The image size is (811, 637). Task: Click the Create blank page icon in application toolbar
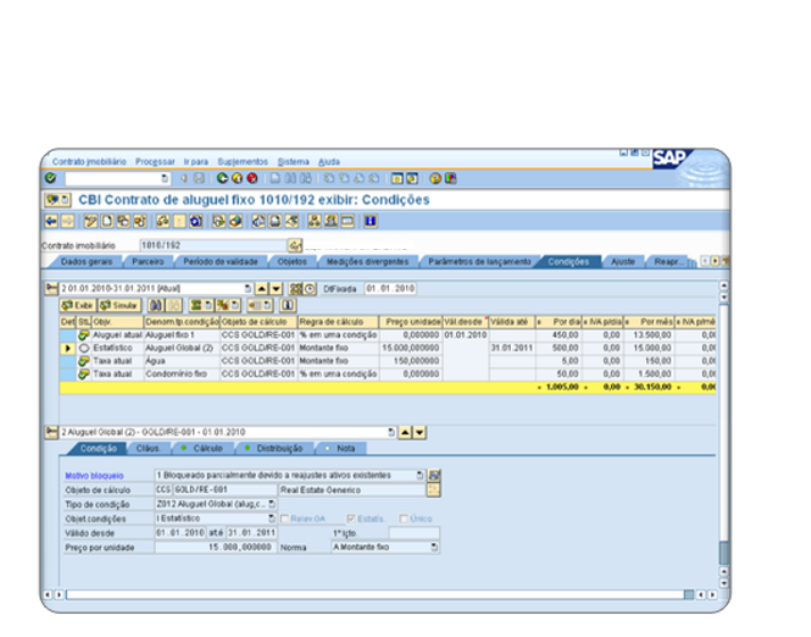click(107, 222)
